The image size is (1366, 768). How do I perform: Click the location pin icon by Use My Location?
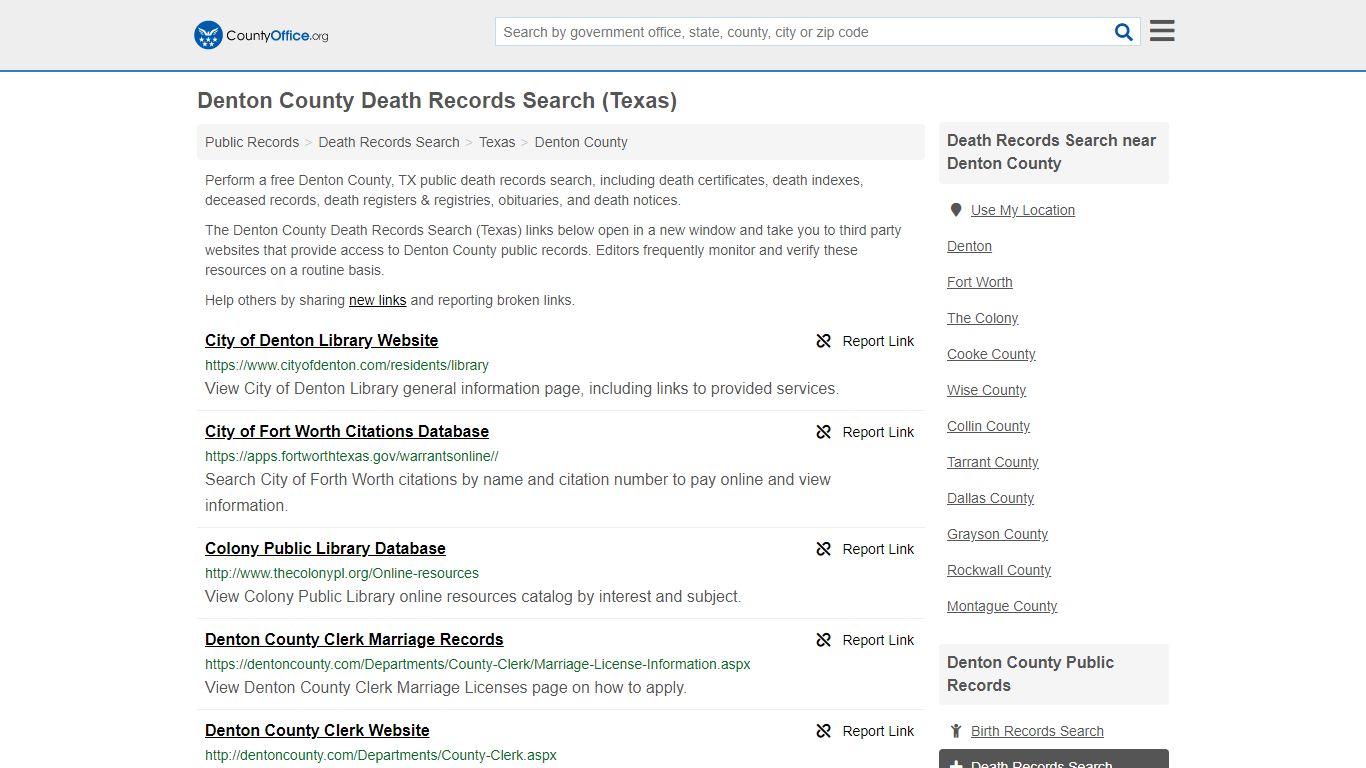coord(956,210)
